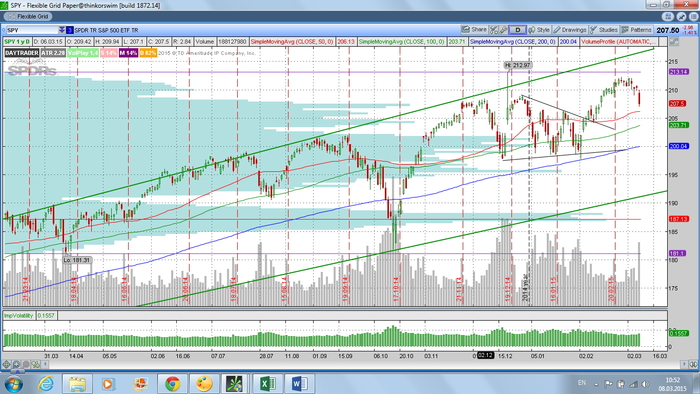The image size is (700, 394).
Task: Click the D 82% orange label
Action: pyautogui.click(x=148, y=53)
